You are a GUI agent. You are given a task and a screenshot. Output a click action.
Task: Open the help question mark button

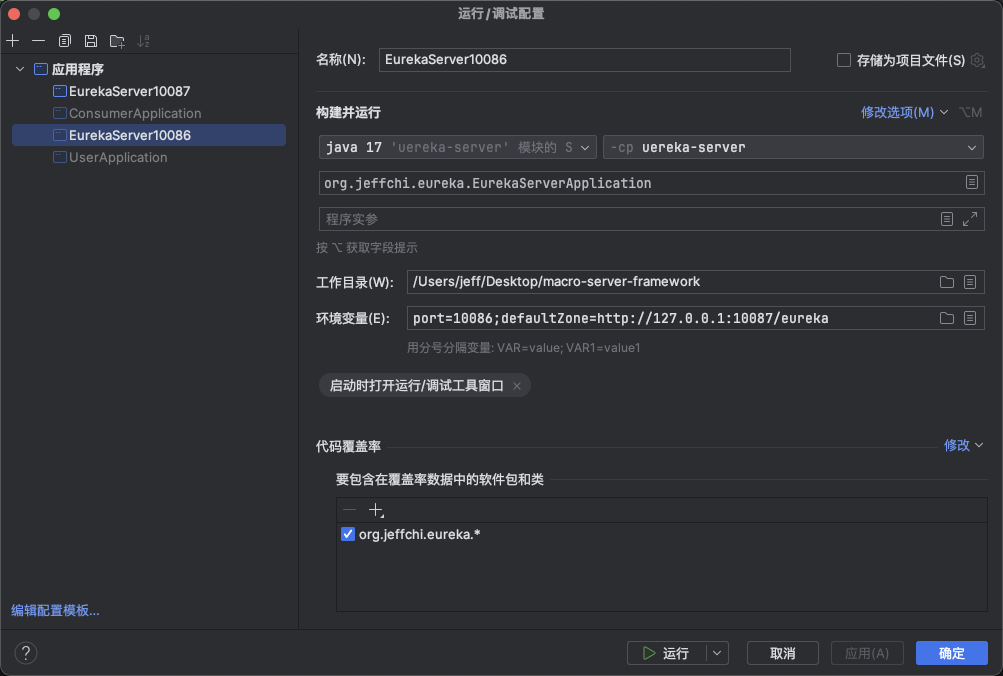coord(26,653)
